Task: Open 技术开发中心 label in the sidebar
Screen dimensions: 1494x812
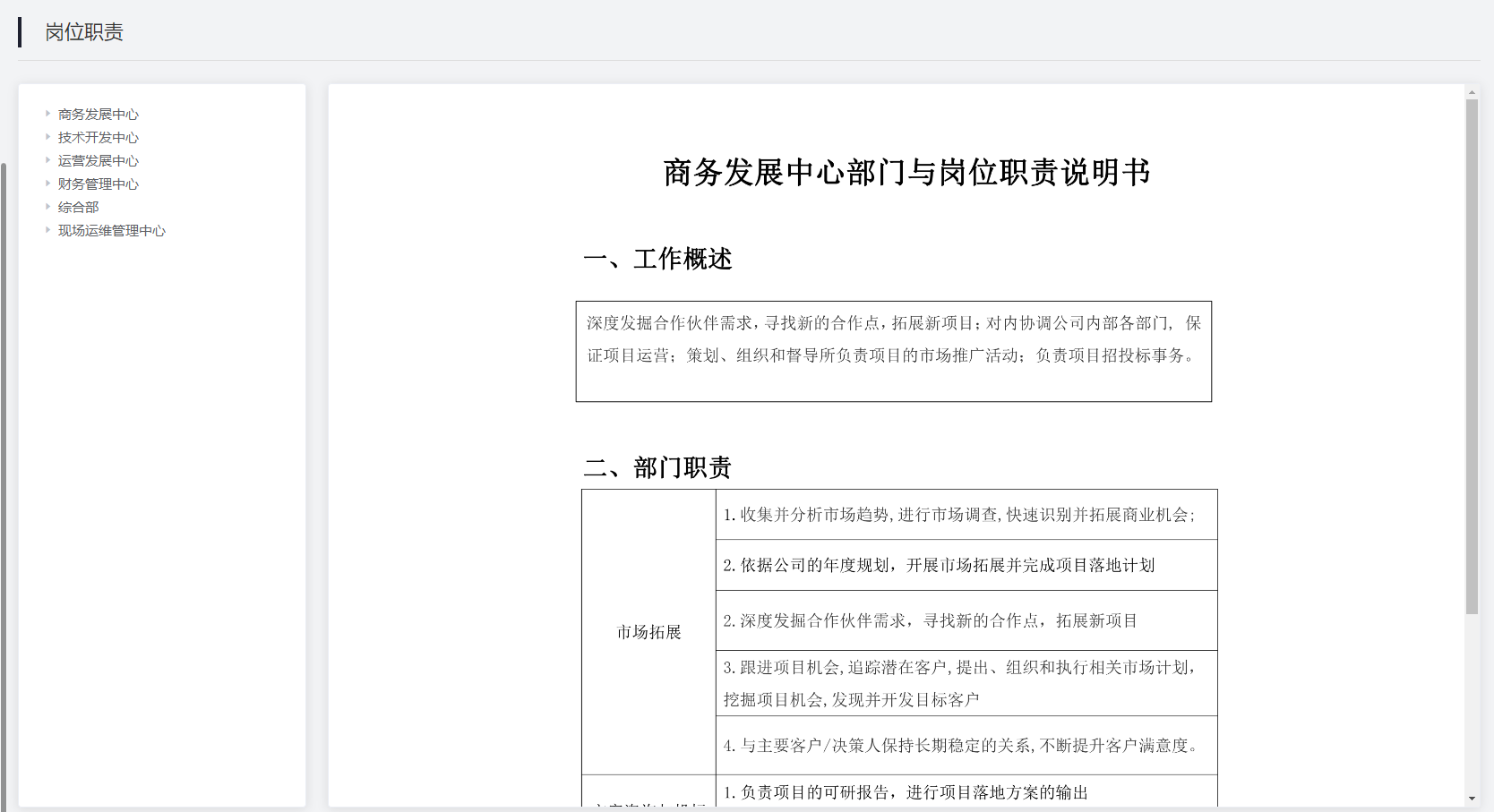Action: pos(99,138)
